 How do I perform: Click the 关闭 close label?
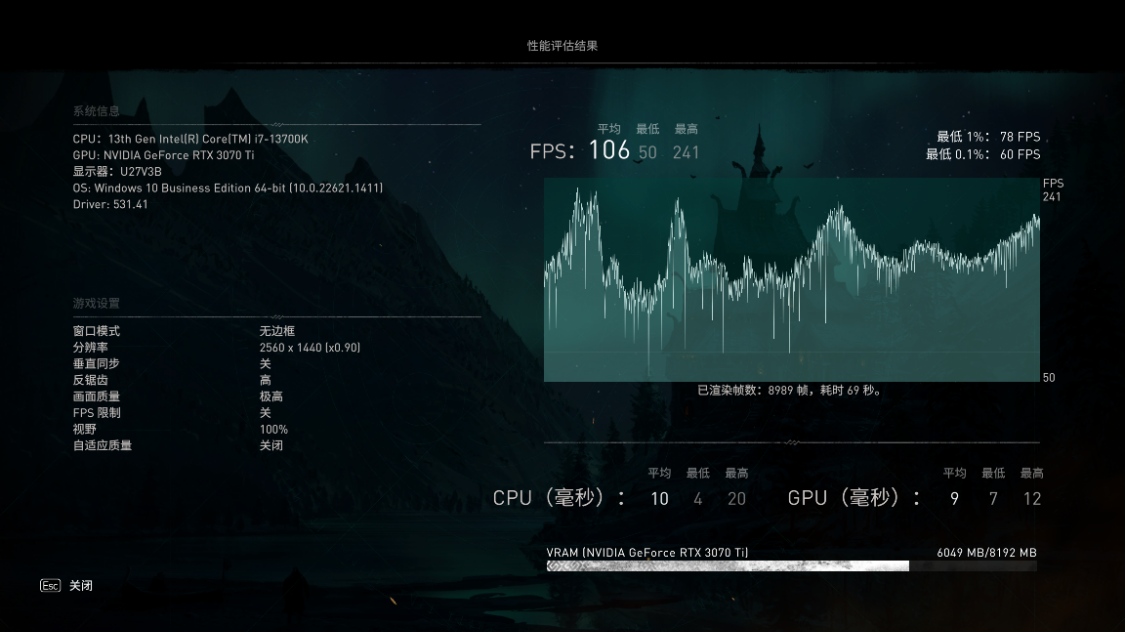80,585
